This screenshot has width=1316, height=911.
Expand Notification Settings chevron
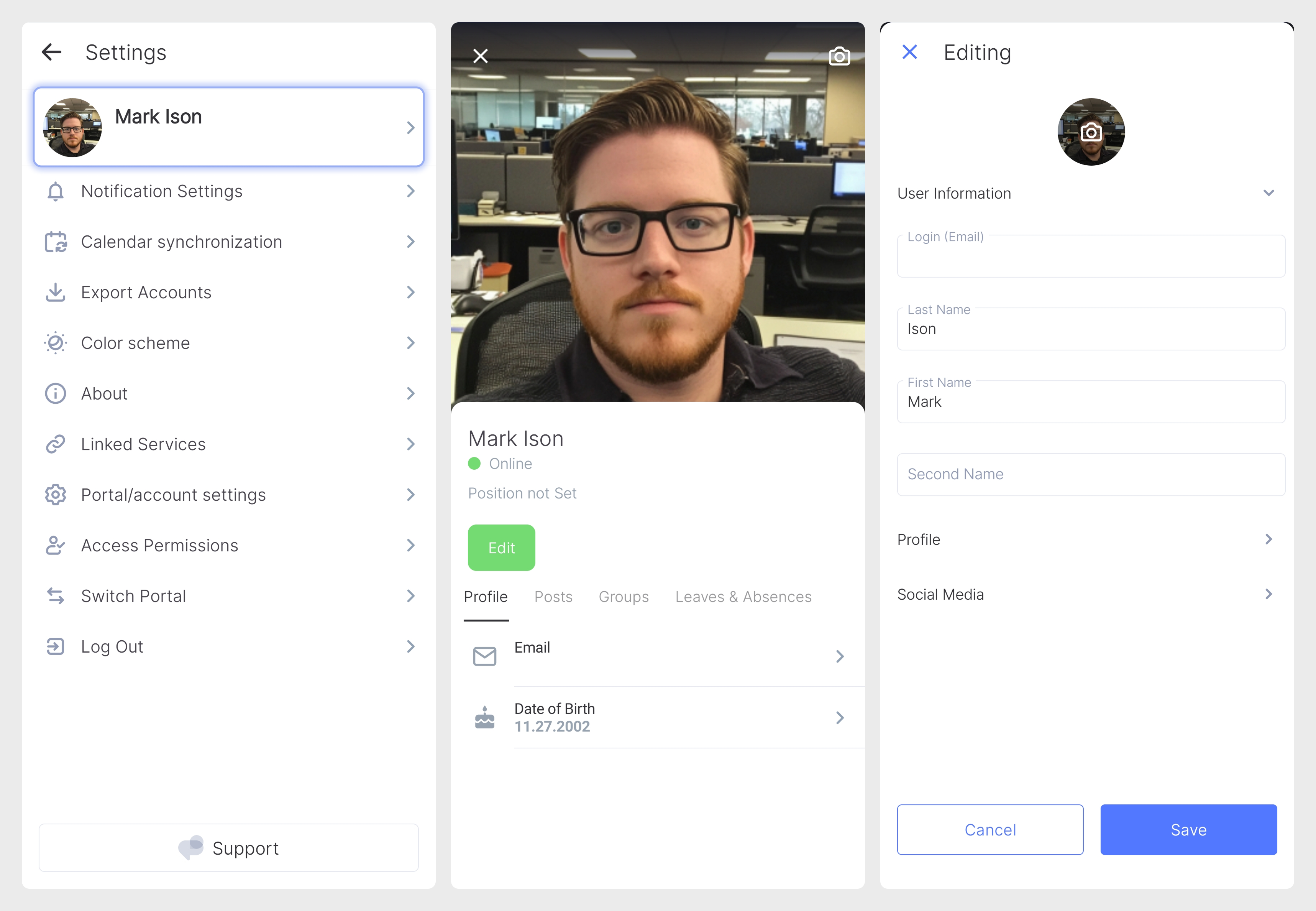coord(411,191)
